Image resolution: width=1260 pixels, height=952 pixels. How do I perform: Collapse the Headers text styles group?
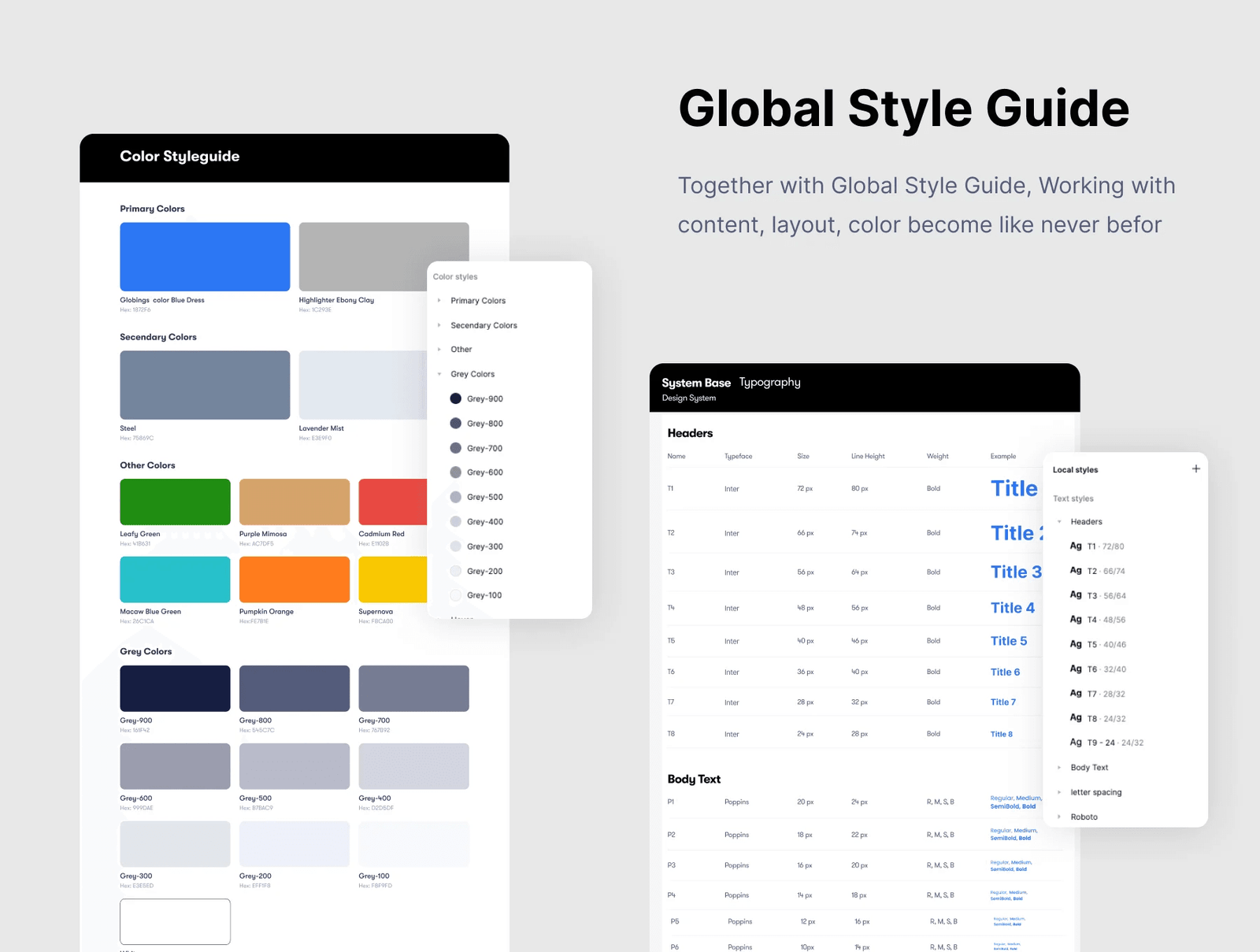coord(1059,522)
